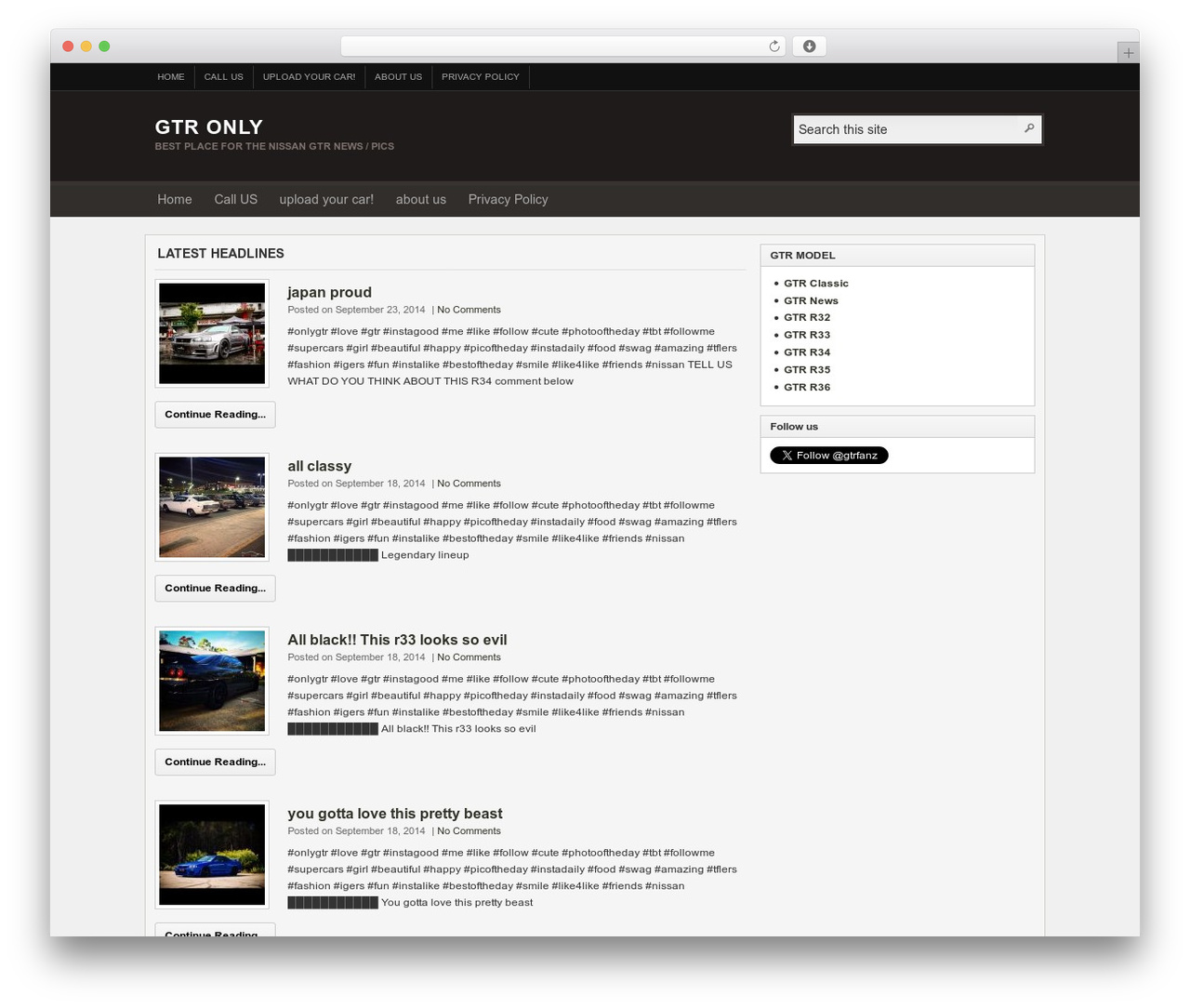Open the GTR R33 category

807,335
